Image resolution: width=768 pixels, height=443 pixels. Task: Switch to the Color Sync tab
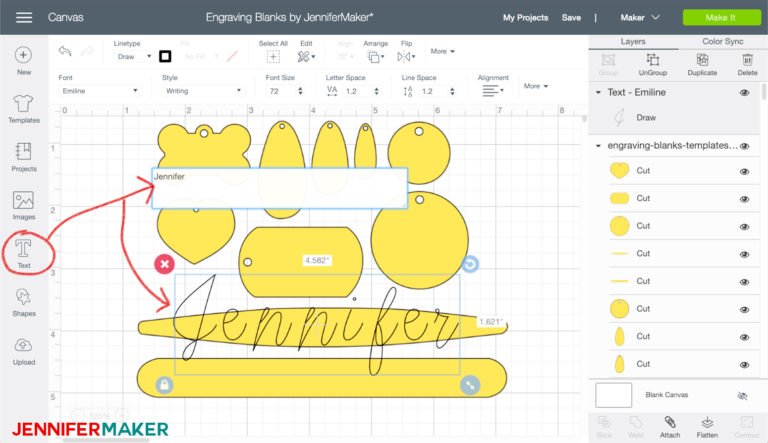(722, 42)
